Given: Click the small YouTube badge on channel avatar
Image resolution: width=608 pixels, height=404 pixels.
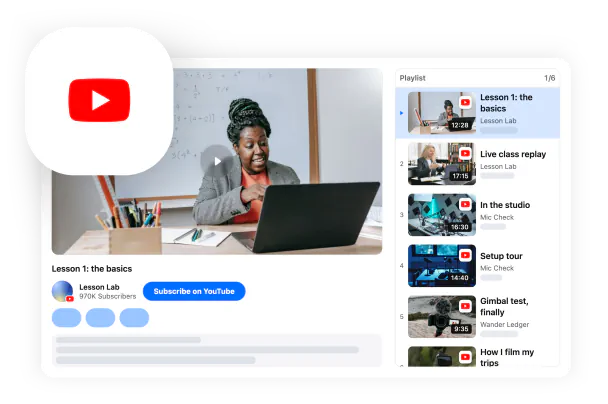Looking at the screenshot, I should 70,299.
